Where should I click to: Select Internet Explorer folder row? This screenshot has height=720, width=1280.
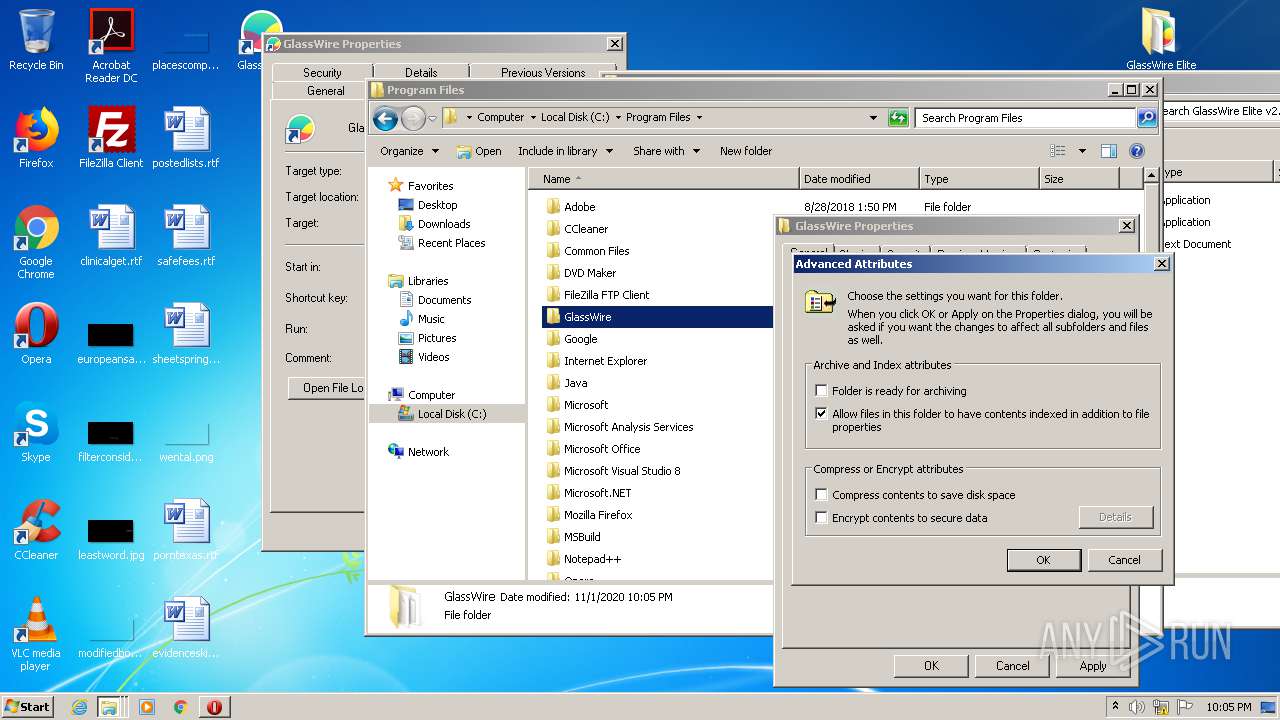[x=605, y=361]
